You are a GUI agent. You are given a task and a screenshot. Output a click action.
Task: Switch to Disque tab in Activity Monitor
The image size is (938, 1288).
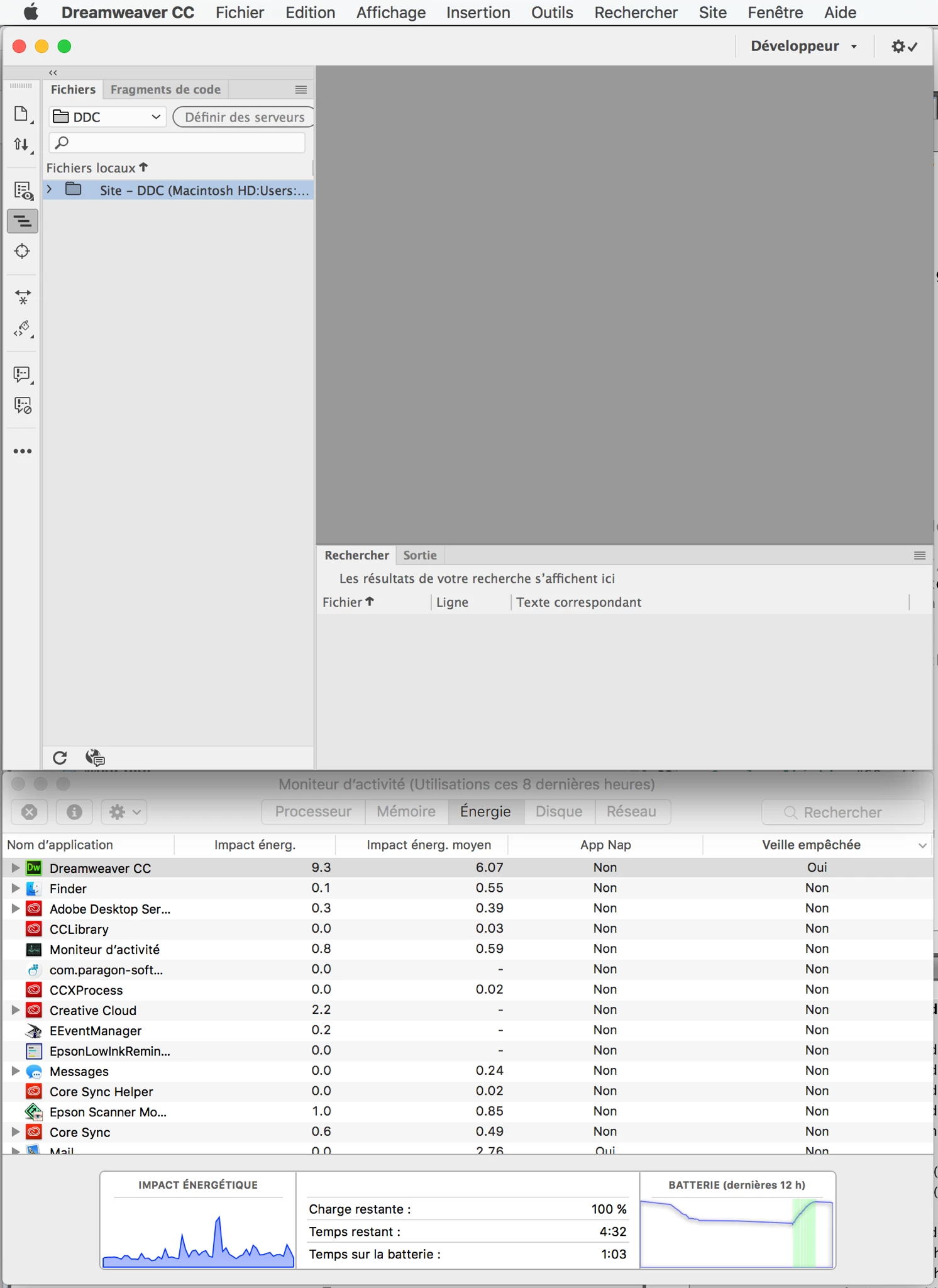(559, 811)
